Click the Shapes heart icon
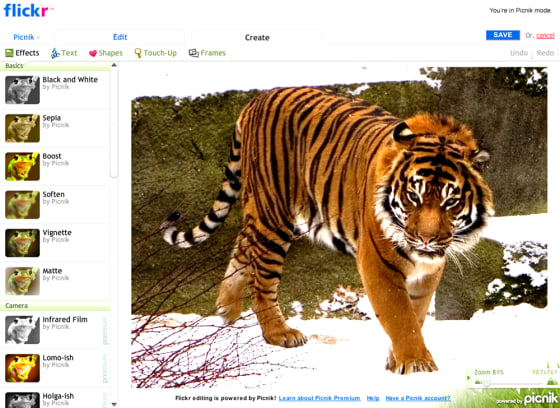 (x=93, y=53)
